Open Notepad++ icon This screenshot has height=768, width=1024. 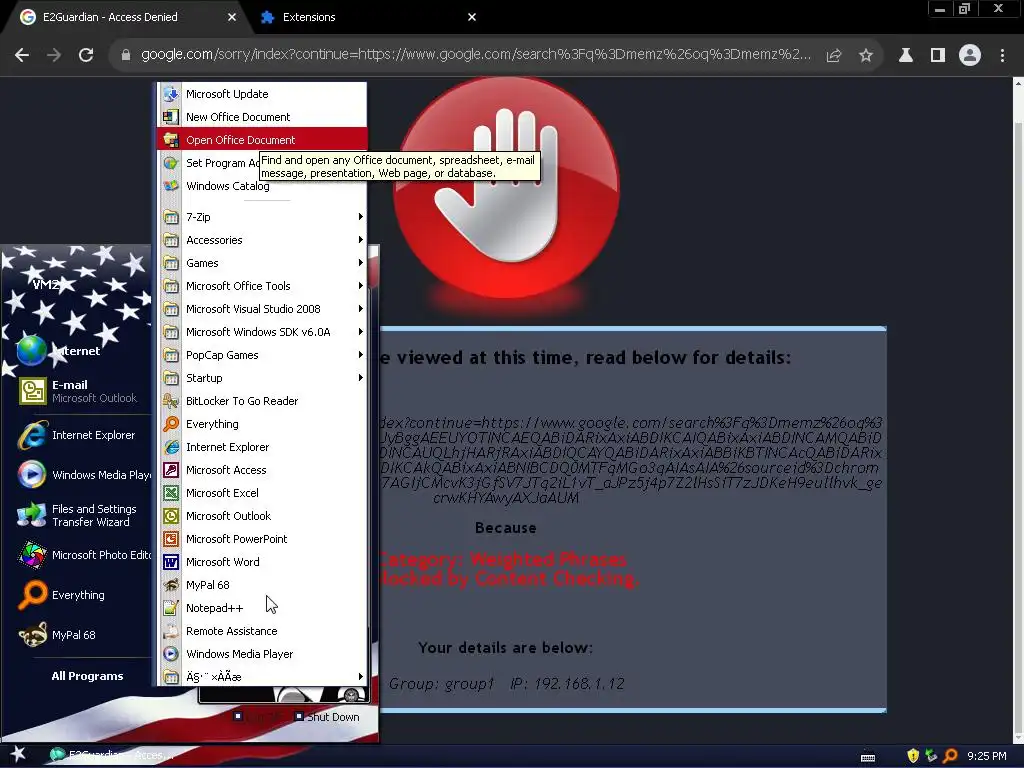(170, 608)
